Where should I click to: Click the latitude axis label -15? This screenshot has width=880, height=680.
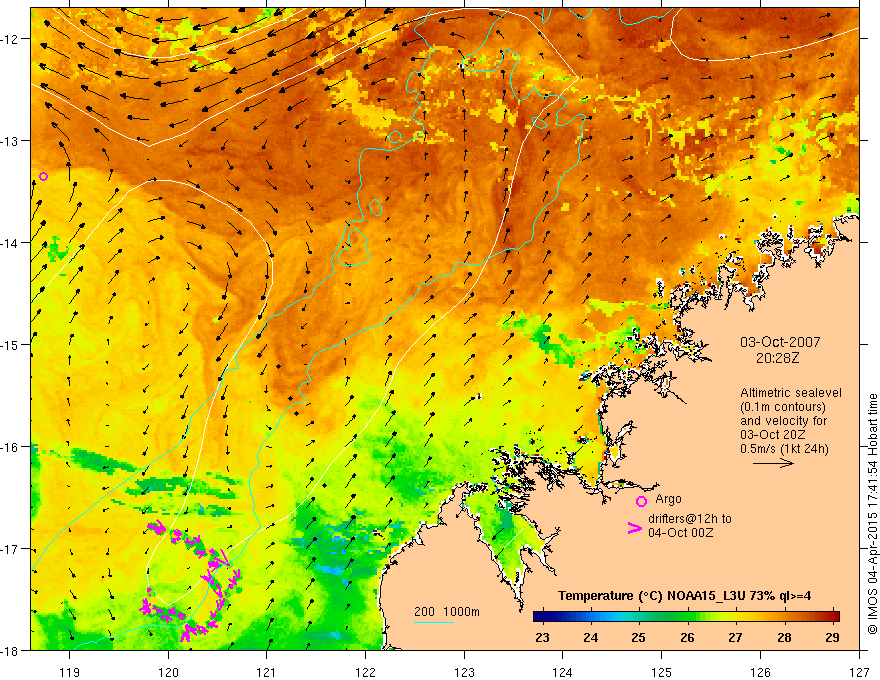pos(11,344)
